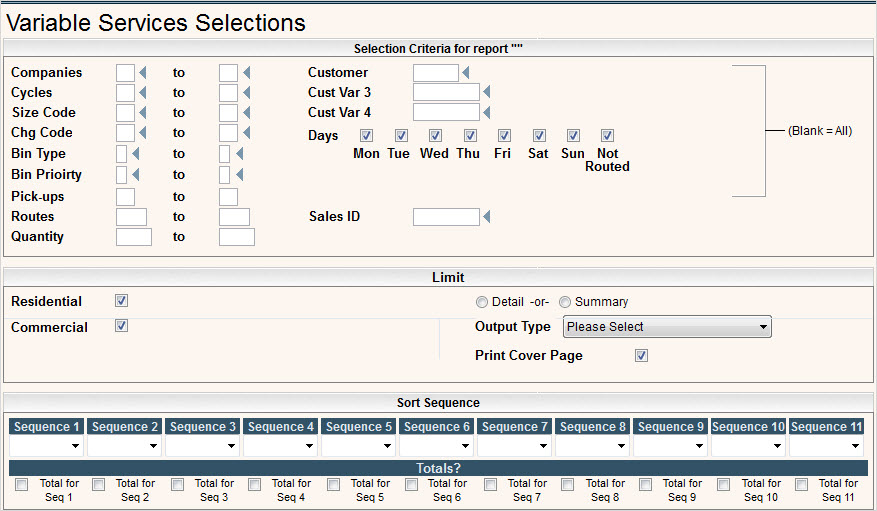The image size is (877, 511).
Task: Select the Detail radio button
Action: [482, 302]
